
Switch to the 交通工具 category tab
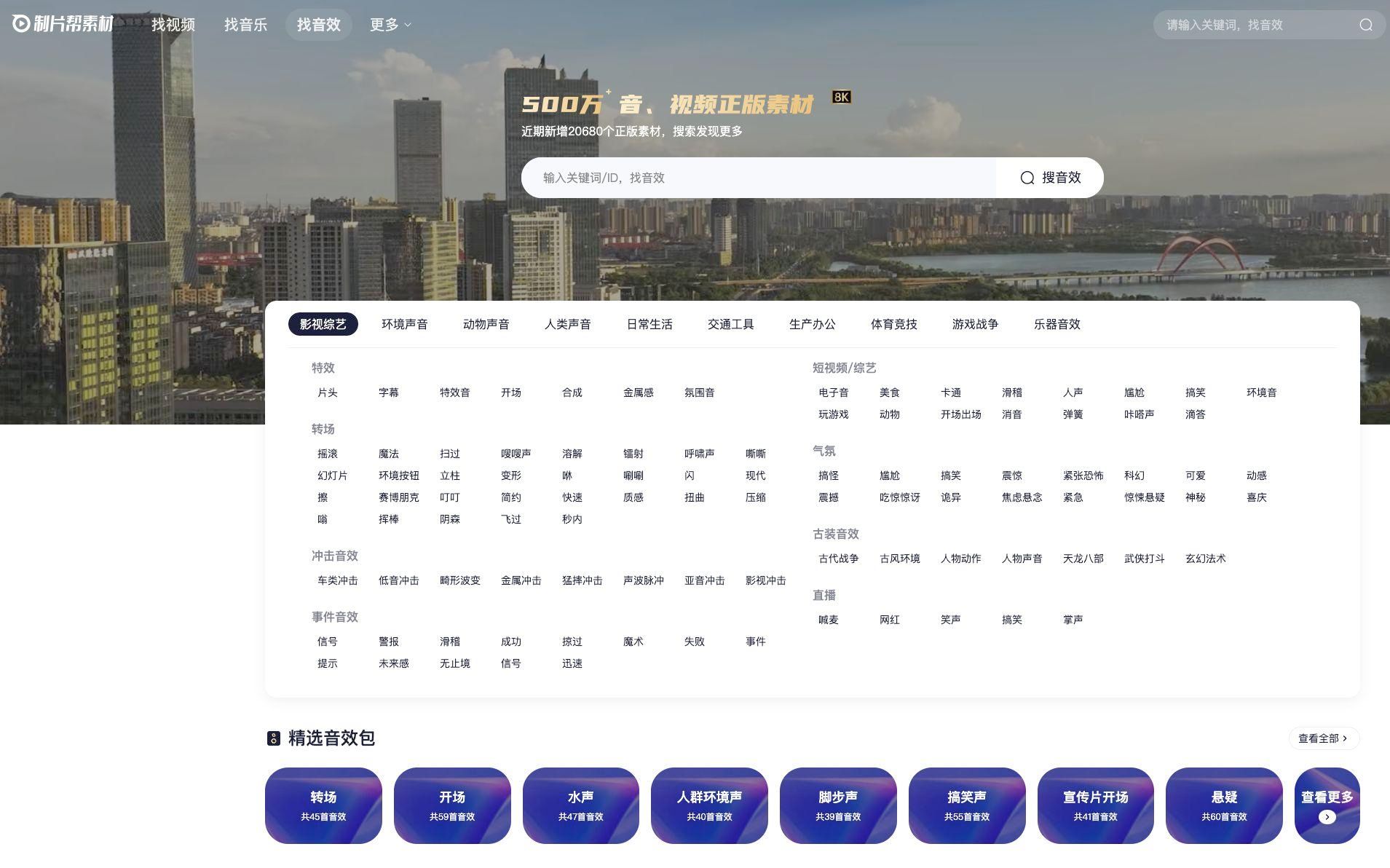[x=731, y=324]
